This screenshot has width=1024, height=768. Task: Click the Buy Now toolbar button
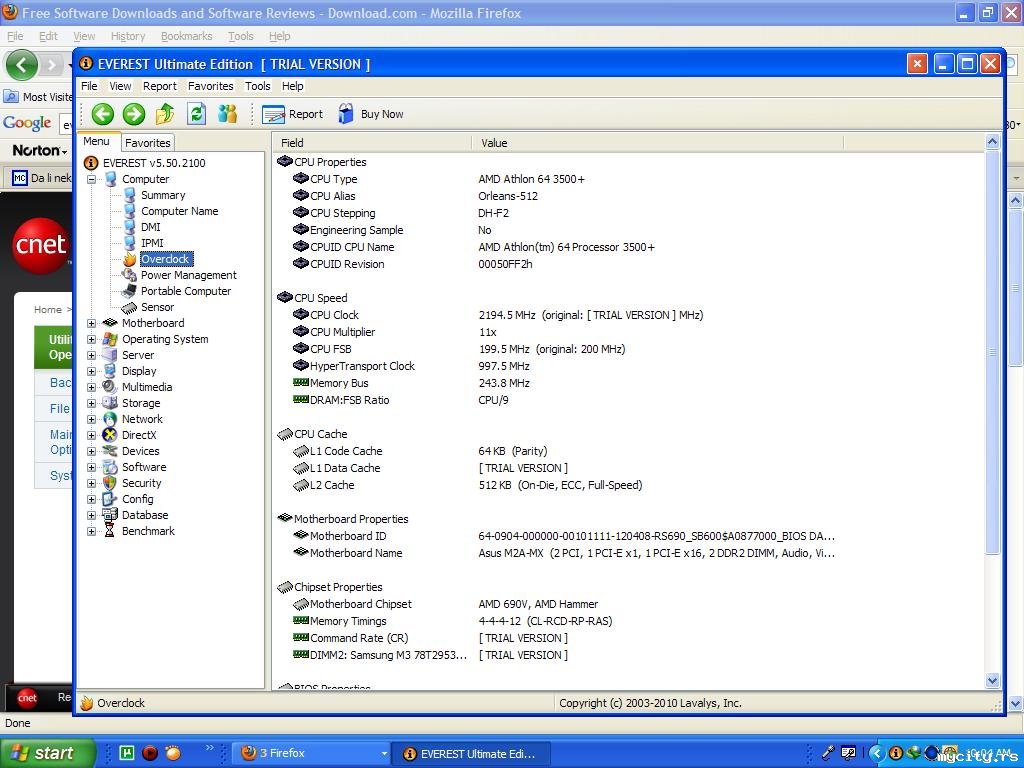pyautogui.click(x=371, y=114)
